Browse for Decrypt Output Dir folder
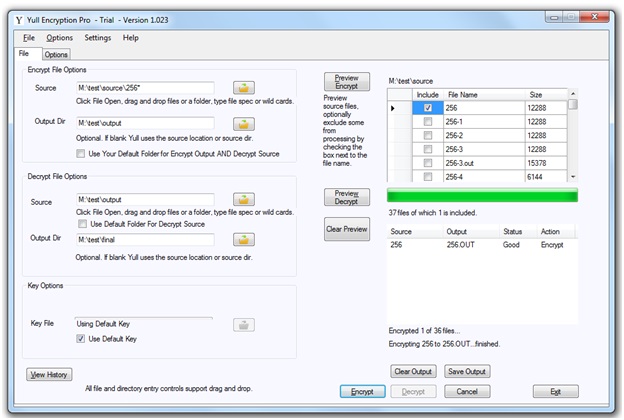 (245, 240)
